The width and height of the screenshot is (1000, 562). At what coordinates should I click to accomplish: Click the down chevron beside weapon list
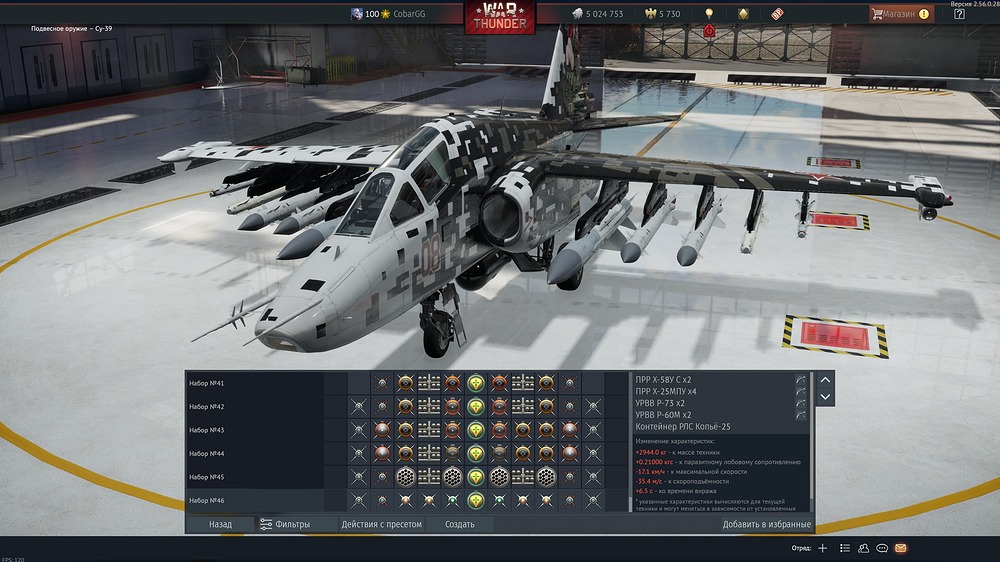[x=825, y=397]
